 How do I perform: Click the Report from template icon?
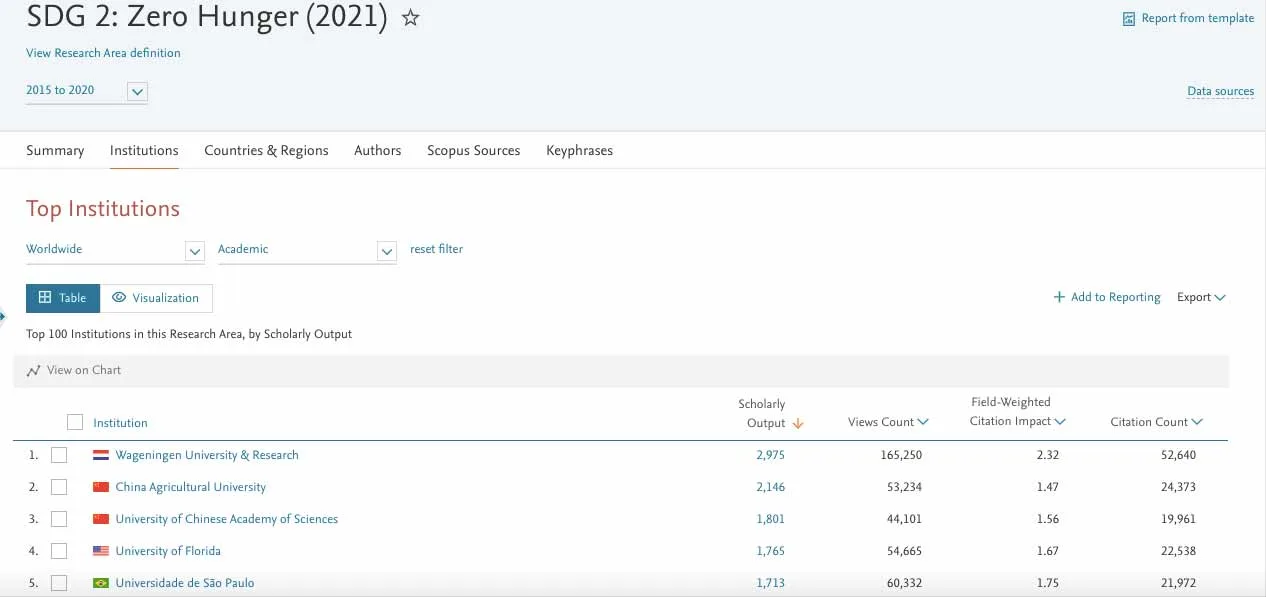point(1129,18)
